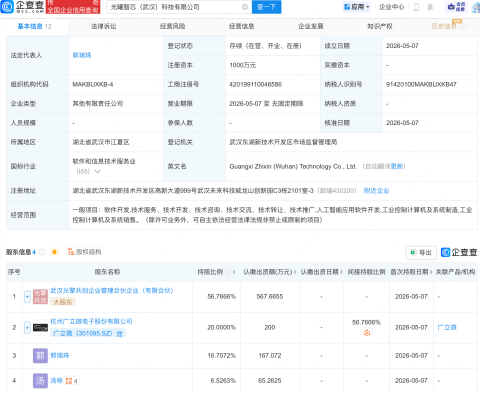Open 企业中心 link

coord(392,7)
